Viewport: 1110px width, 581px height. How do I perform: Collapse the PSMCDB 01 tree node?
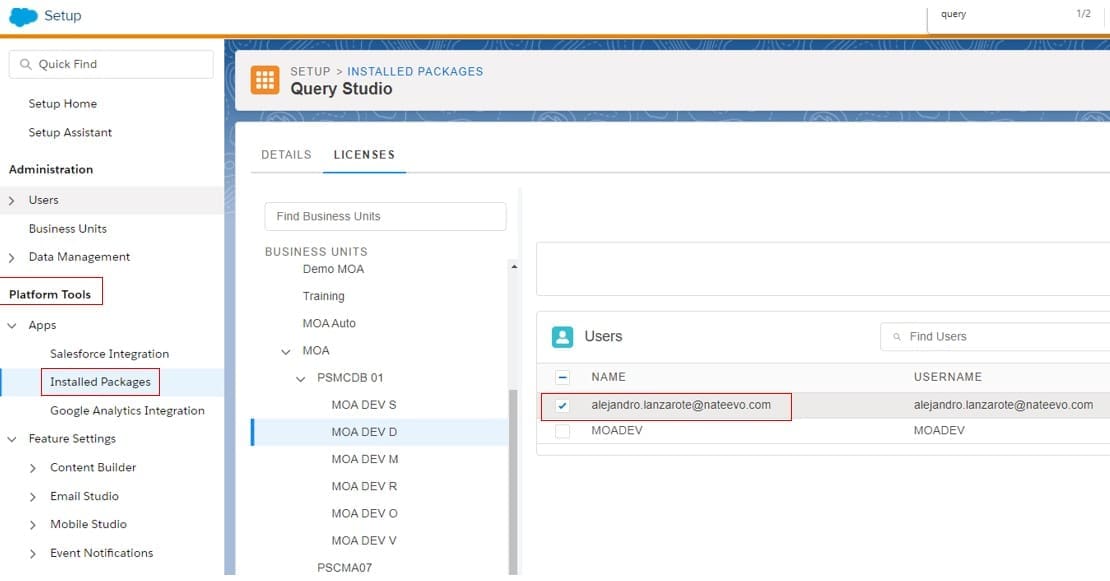(301, 379)
